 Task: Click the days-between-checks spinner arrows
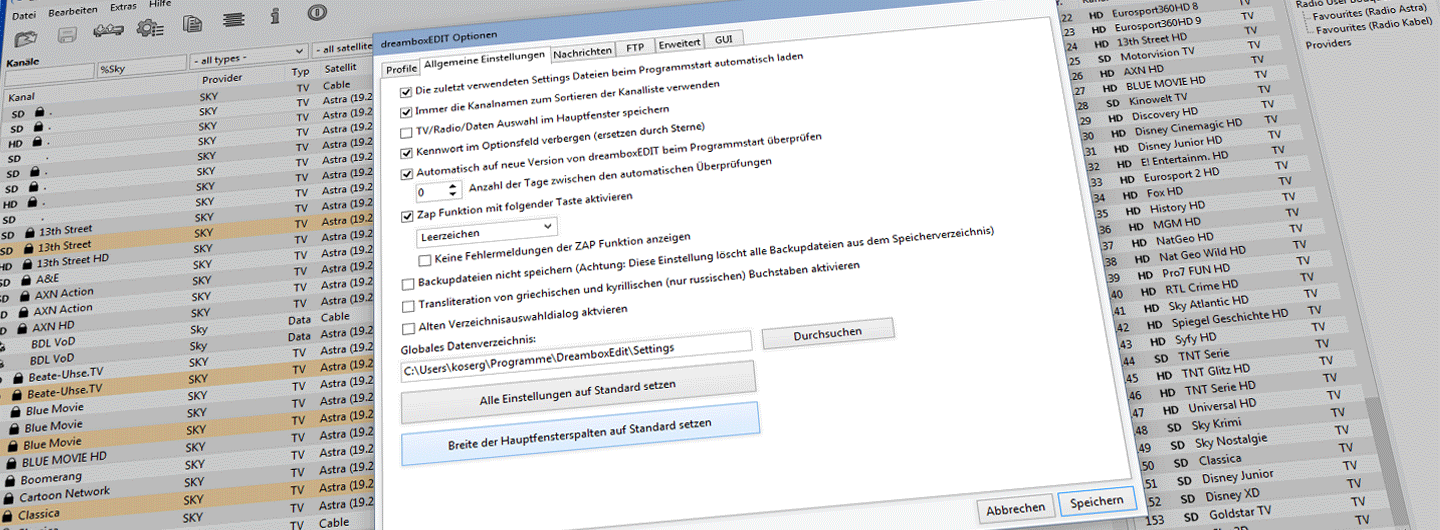click(453, 190)
